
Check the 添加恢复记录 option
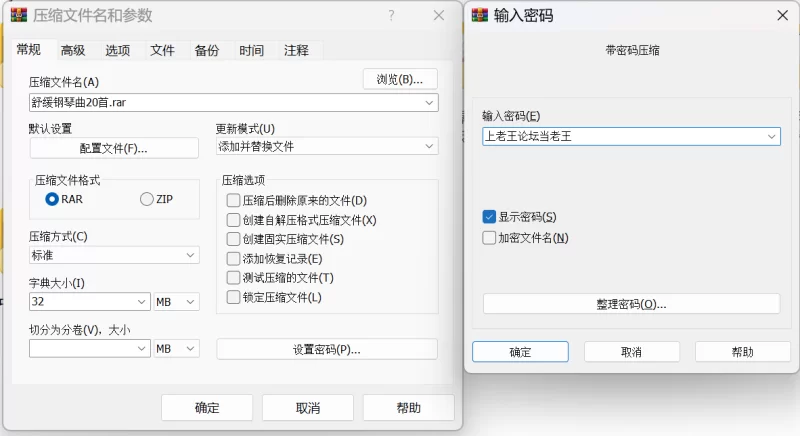point(234,259)
